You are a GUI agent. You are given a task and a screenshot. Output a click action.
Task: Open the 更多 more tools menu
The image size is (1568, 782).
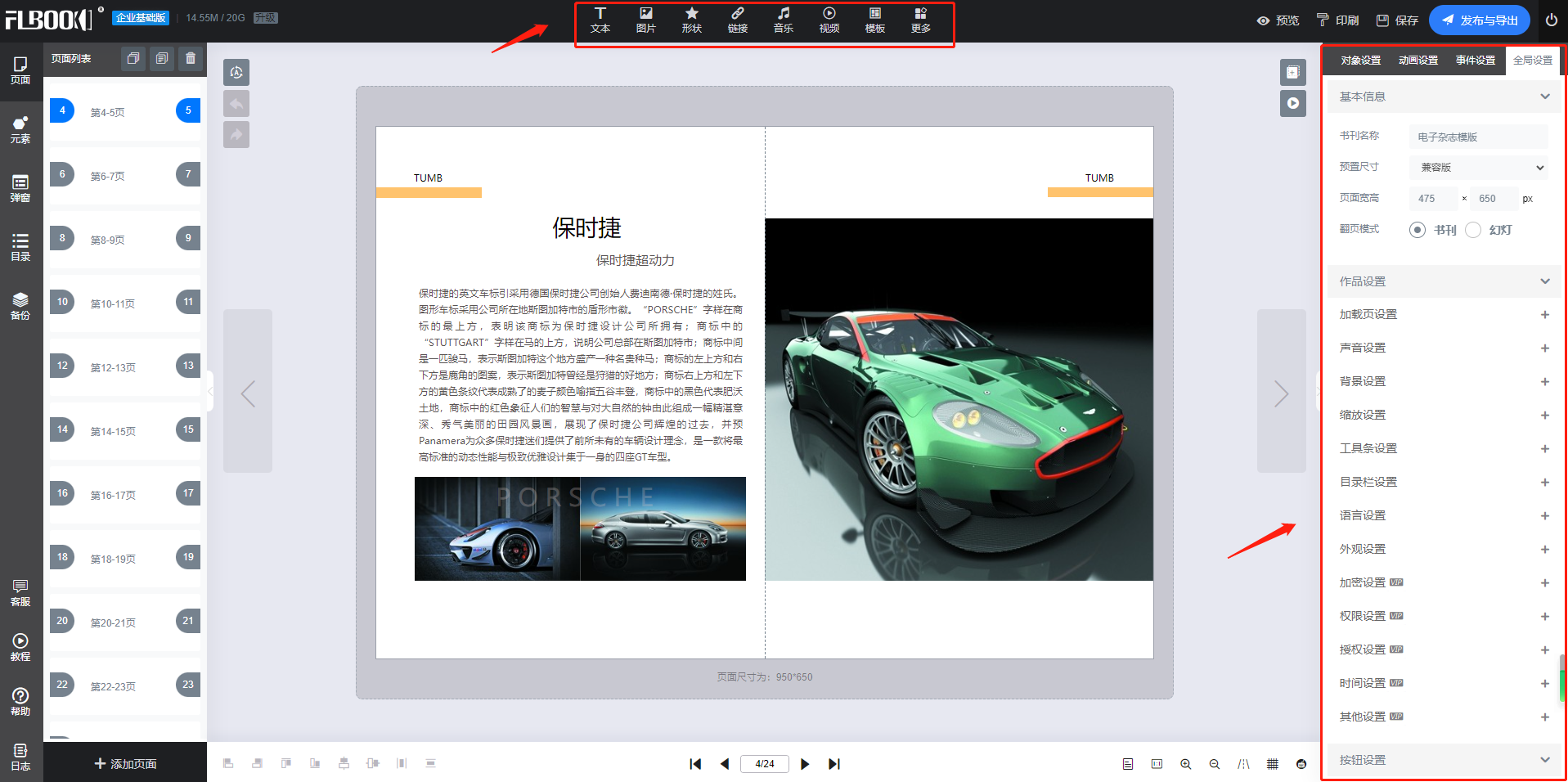click(x=921, y=20)
